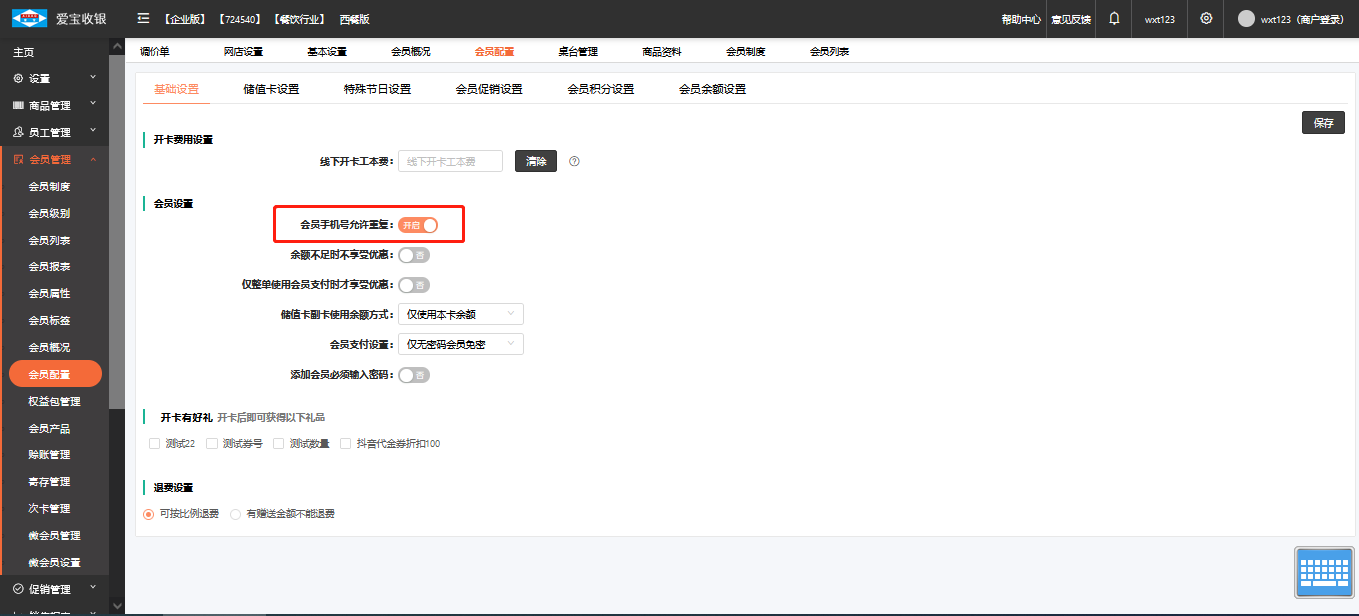1359x616 pixels.
Task: Click the user avatar icon
Action: pos(1246,19)
